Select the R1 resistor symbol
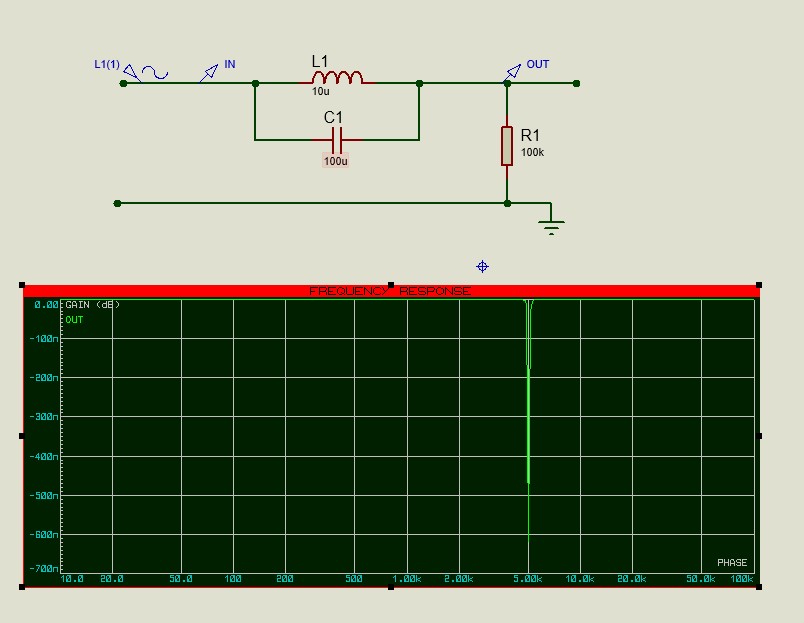This screenshot has width=804, height=623. coord(507,146)
